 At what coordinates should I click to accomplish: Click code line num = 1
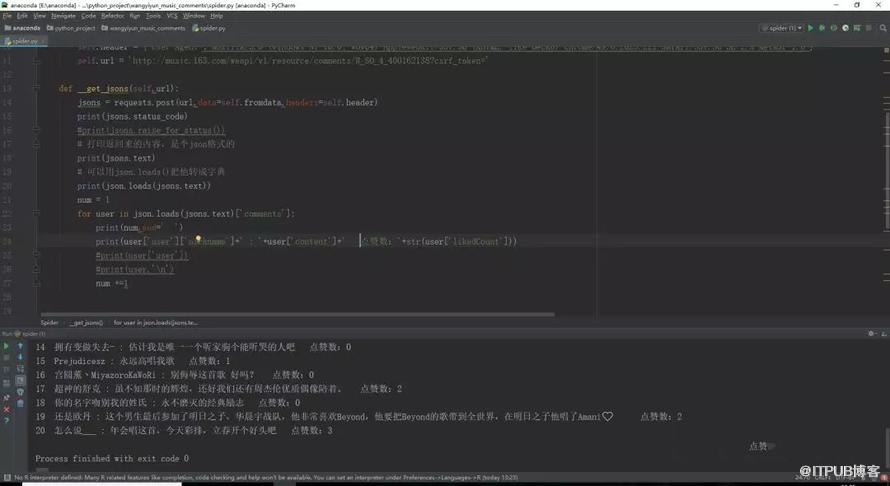click(94, 200)
